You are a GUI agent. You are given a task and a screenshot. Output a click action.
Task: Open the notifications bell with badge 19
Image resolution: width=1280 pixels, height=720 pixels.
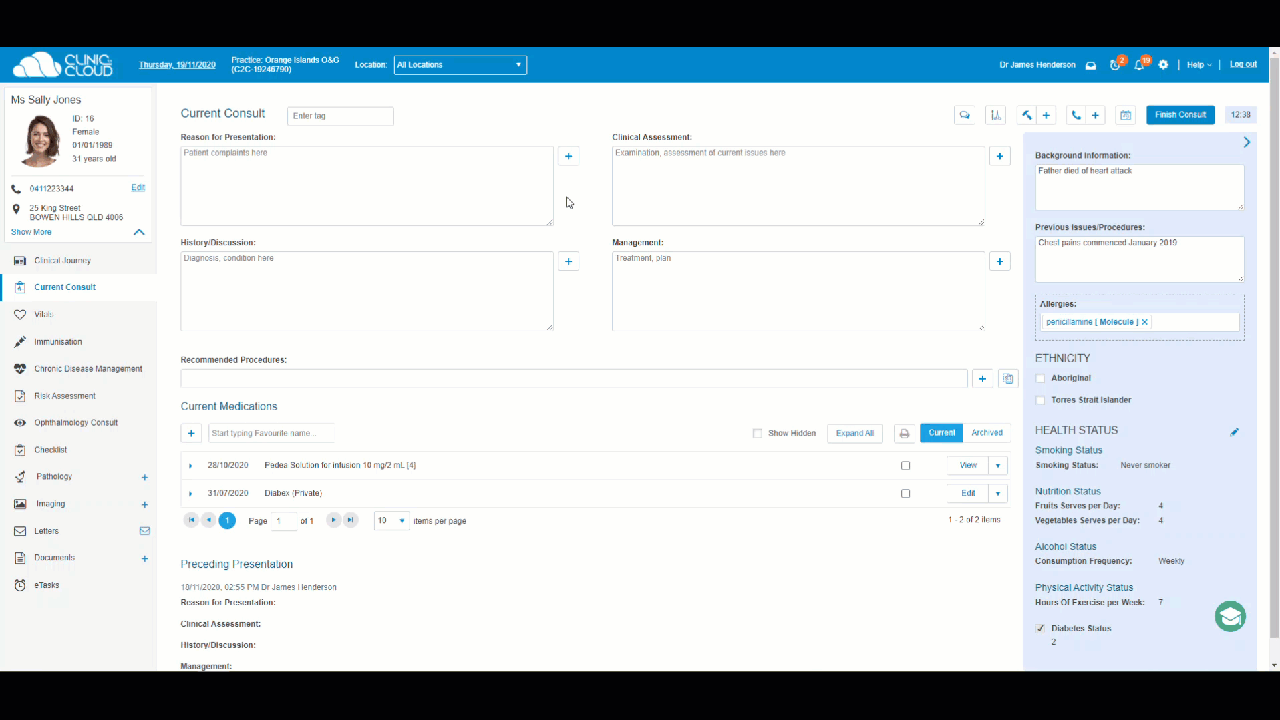(x=1139, y=65)
